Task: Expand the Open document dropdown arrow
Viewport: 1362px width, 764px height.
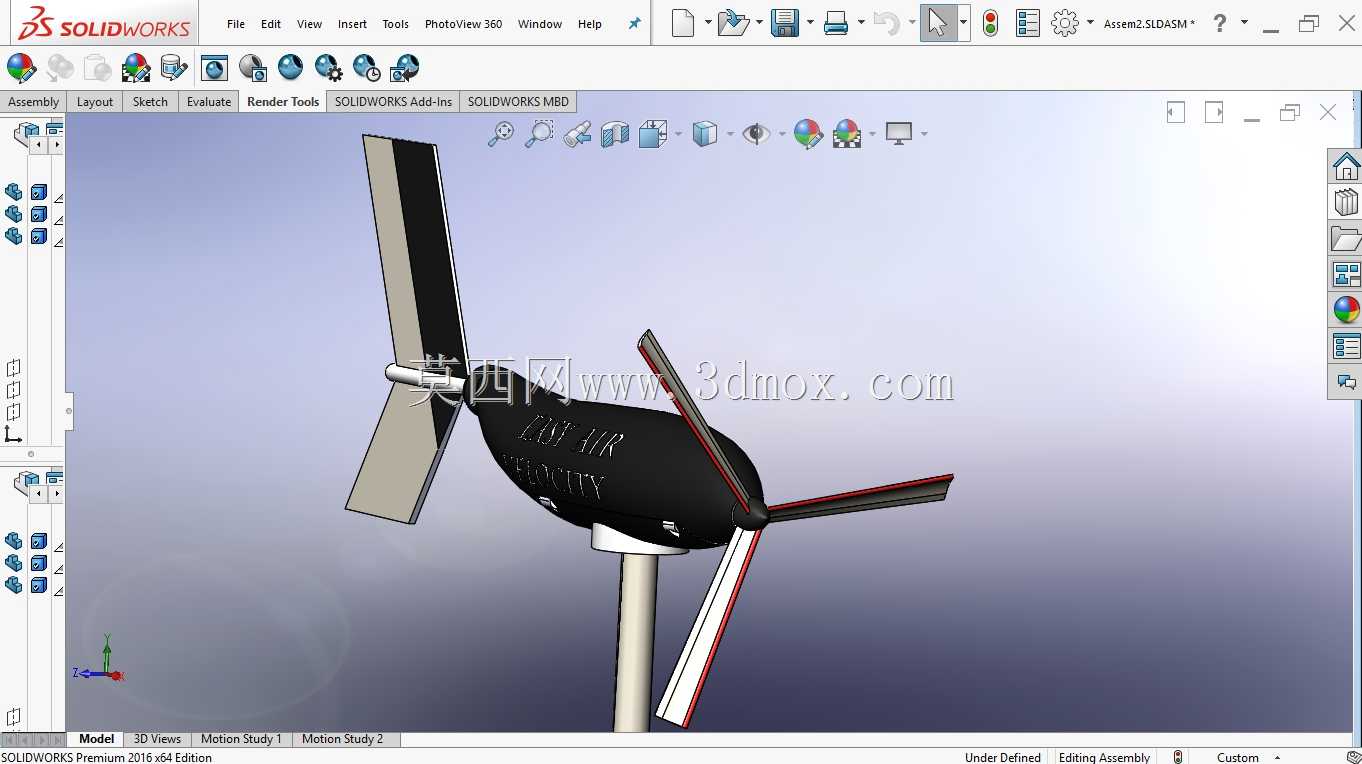Action: click(759, 22)
